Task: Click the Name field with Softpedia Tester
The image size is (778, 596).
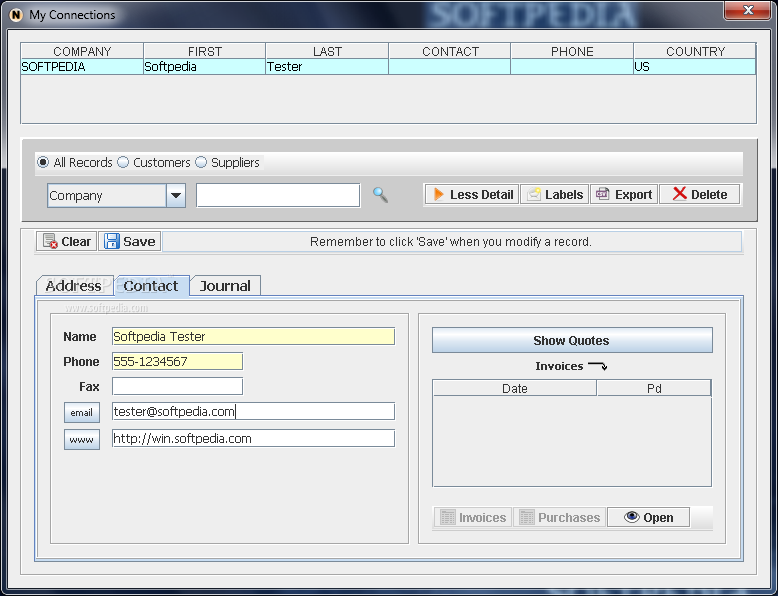Action: tap(254, 336)
